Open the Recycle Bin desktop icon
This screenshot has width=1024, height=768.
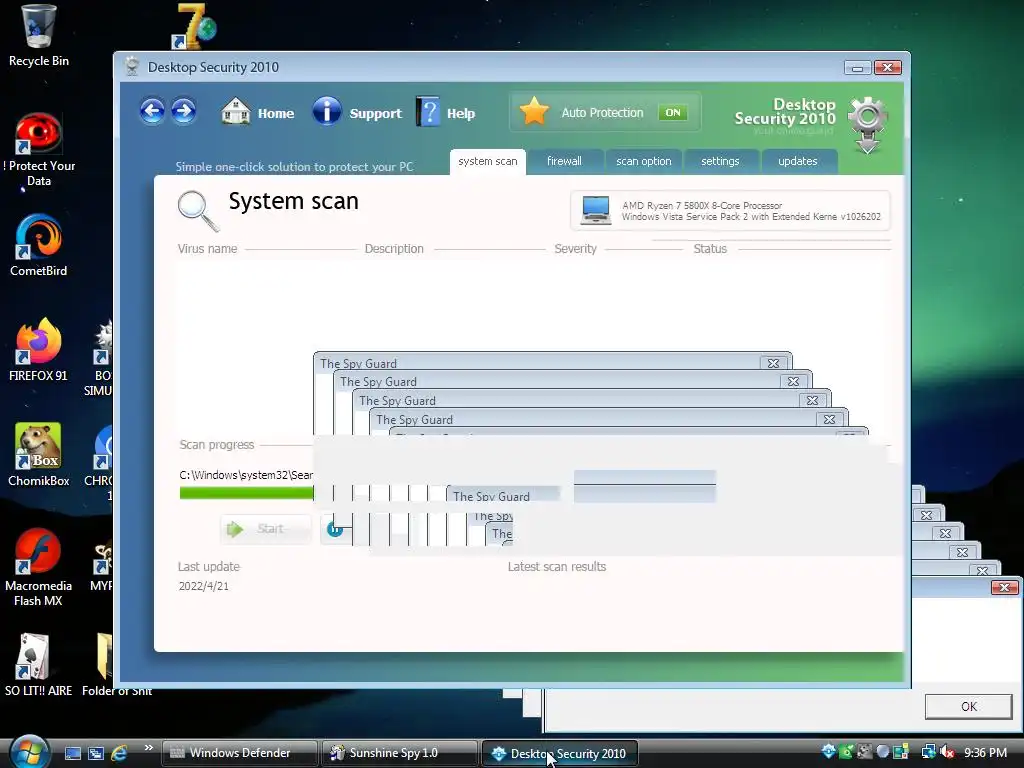pos(39,36)
